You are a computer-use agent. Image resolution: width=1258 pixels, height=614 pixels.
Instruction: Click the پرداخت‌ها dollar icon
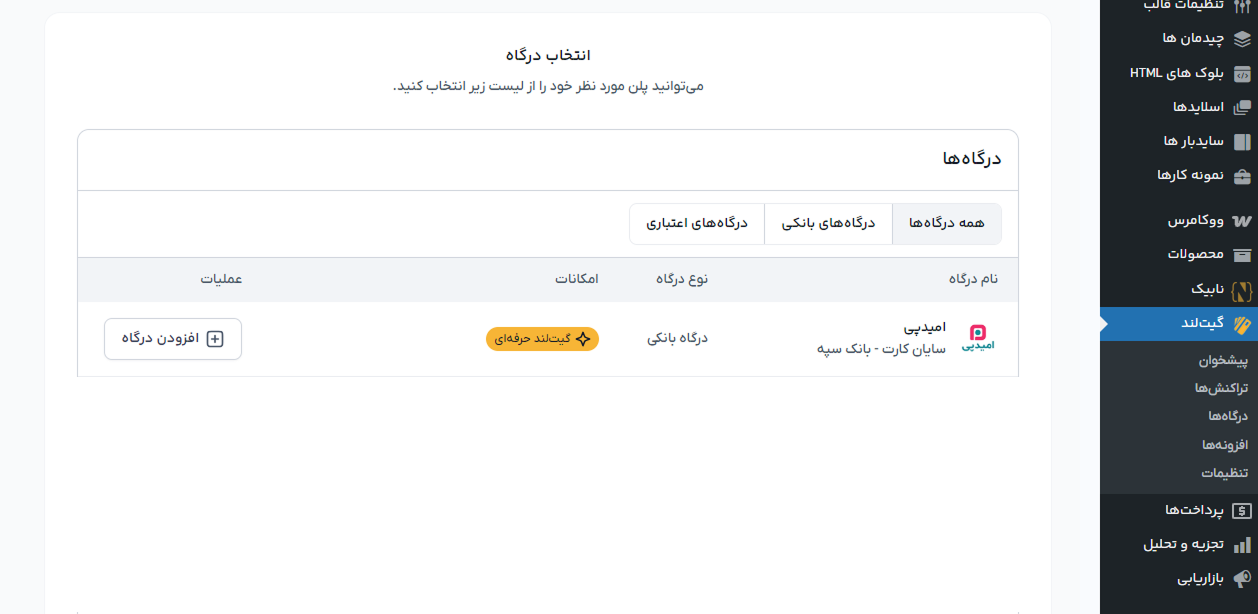pos(1241,511)
